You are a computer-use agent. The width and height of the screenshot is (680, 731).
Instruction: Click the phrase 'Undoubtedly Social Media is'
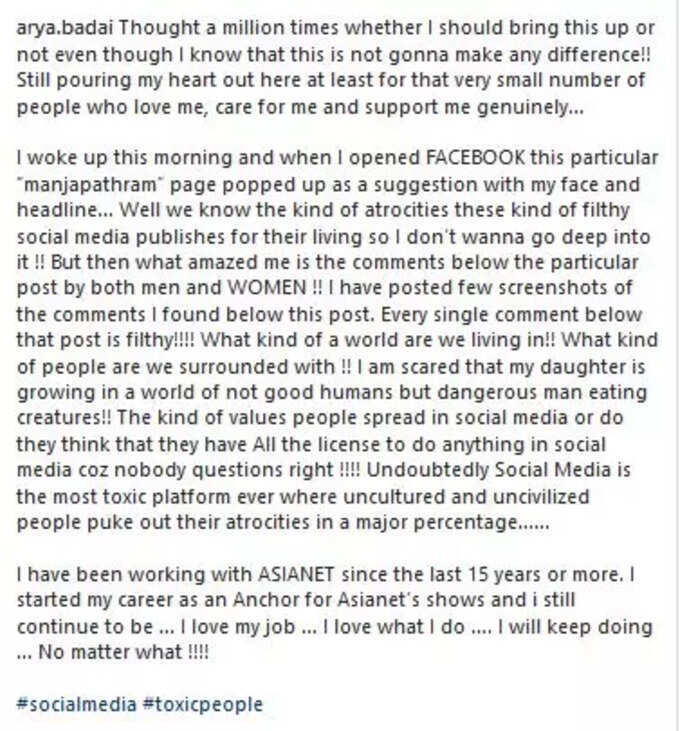point(499,470)
